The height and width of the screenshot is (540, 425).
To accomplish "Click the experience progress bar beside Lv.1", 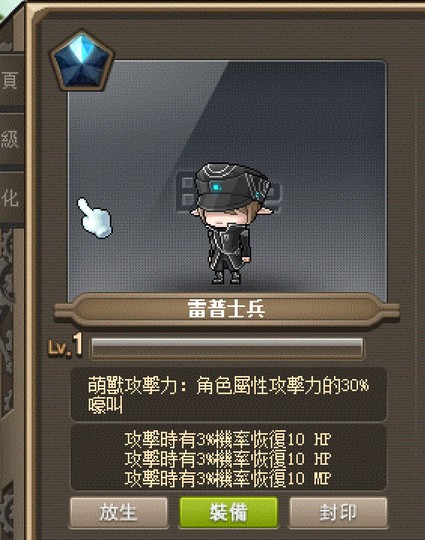I will click(227, 349).
